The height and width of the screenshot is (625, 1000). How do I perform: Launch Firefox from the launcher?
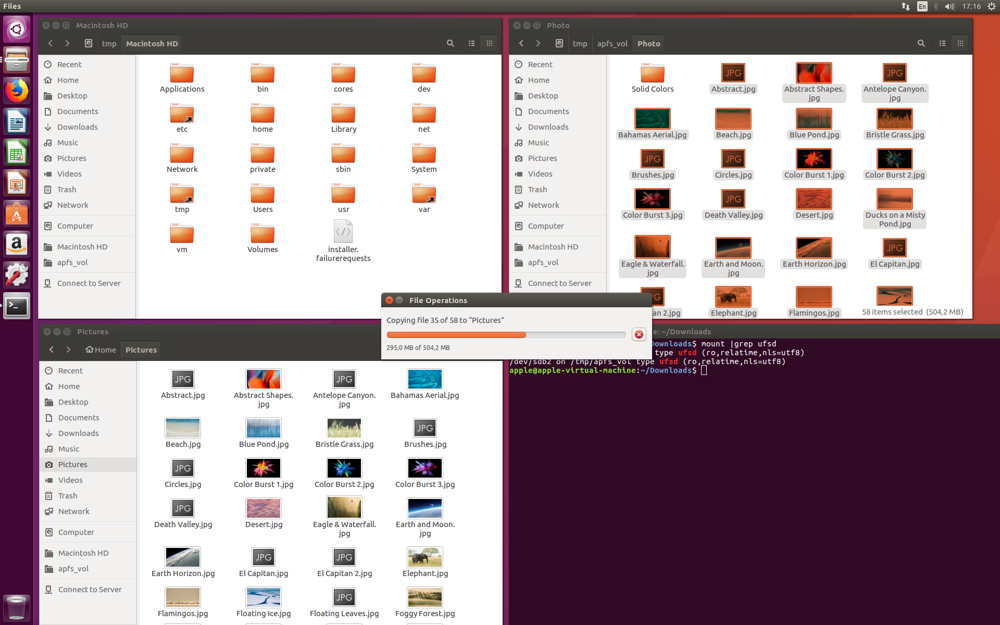coord(16,92)
